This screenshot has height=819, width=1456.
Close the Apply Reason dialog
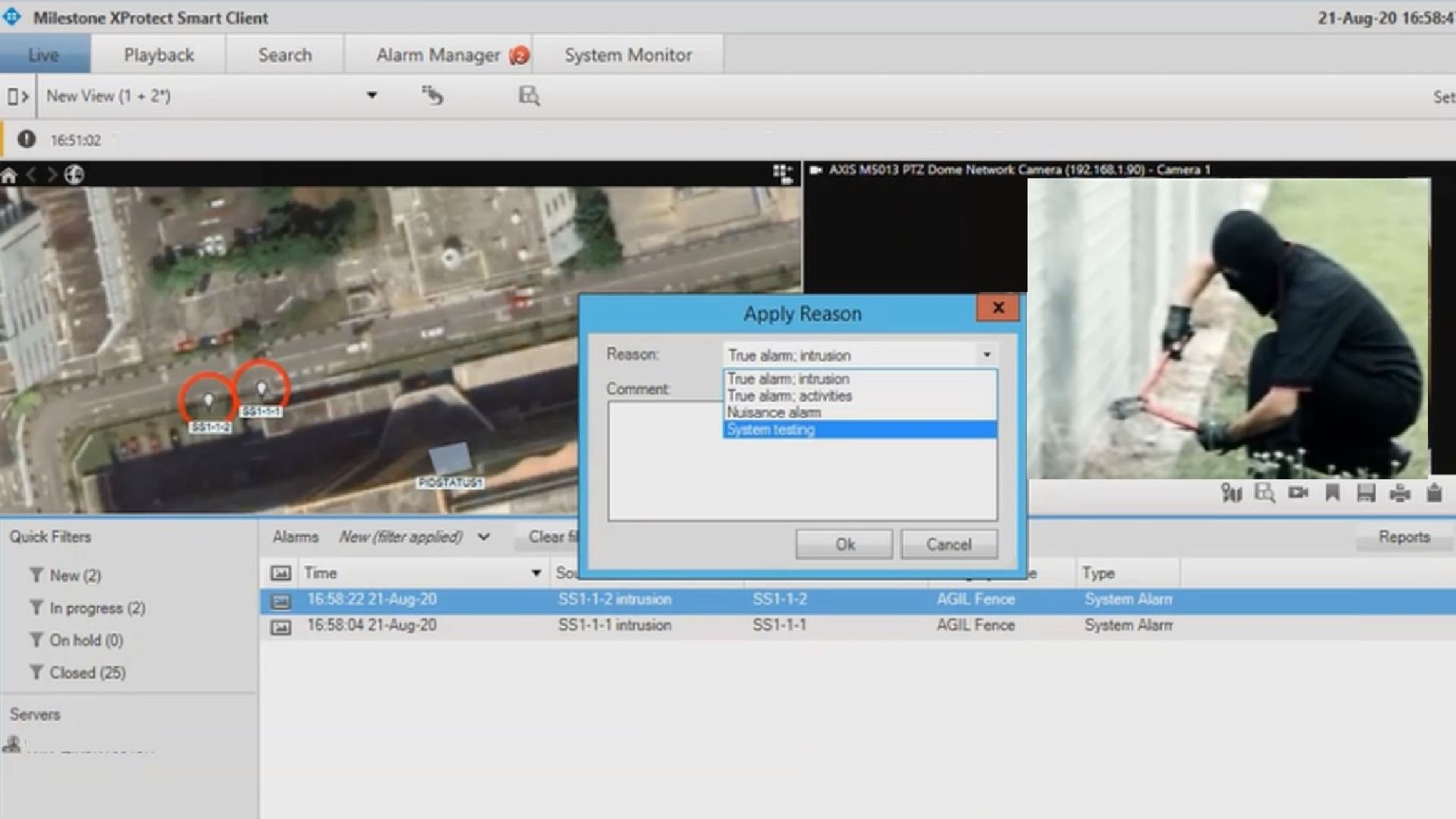(998, 307)
